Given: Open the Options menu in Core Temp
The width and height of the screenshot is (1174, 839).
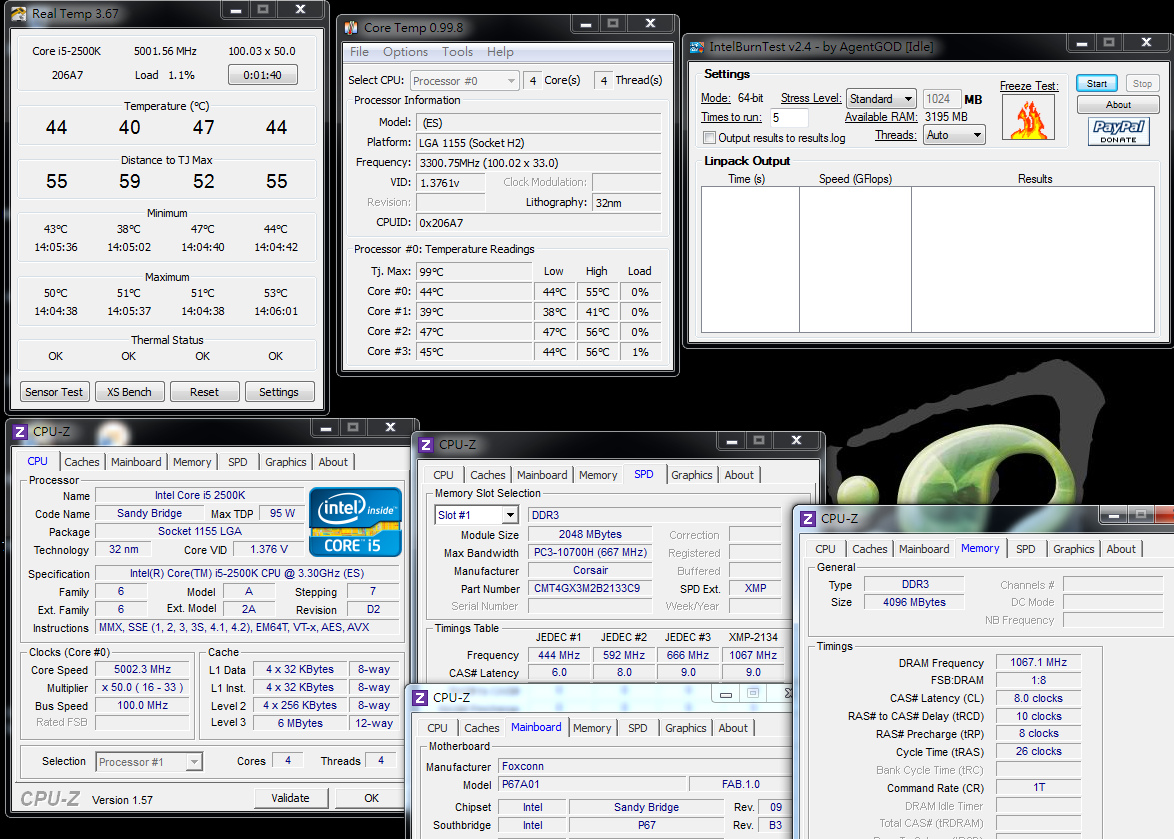Looking at the screenshot, I should coord(405,52).
